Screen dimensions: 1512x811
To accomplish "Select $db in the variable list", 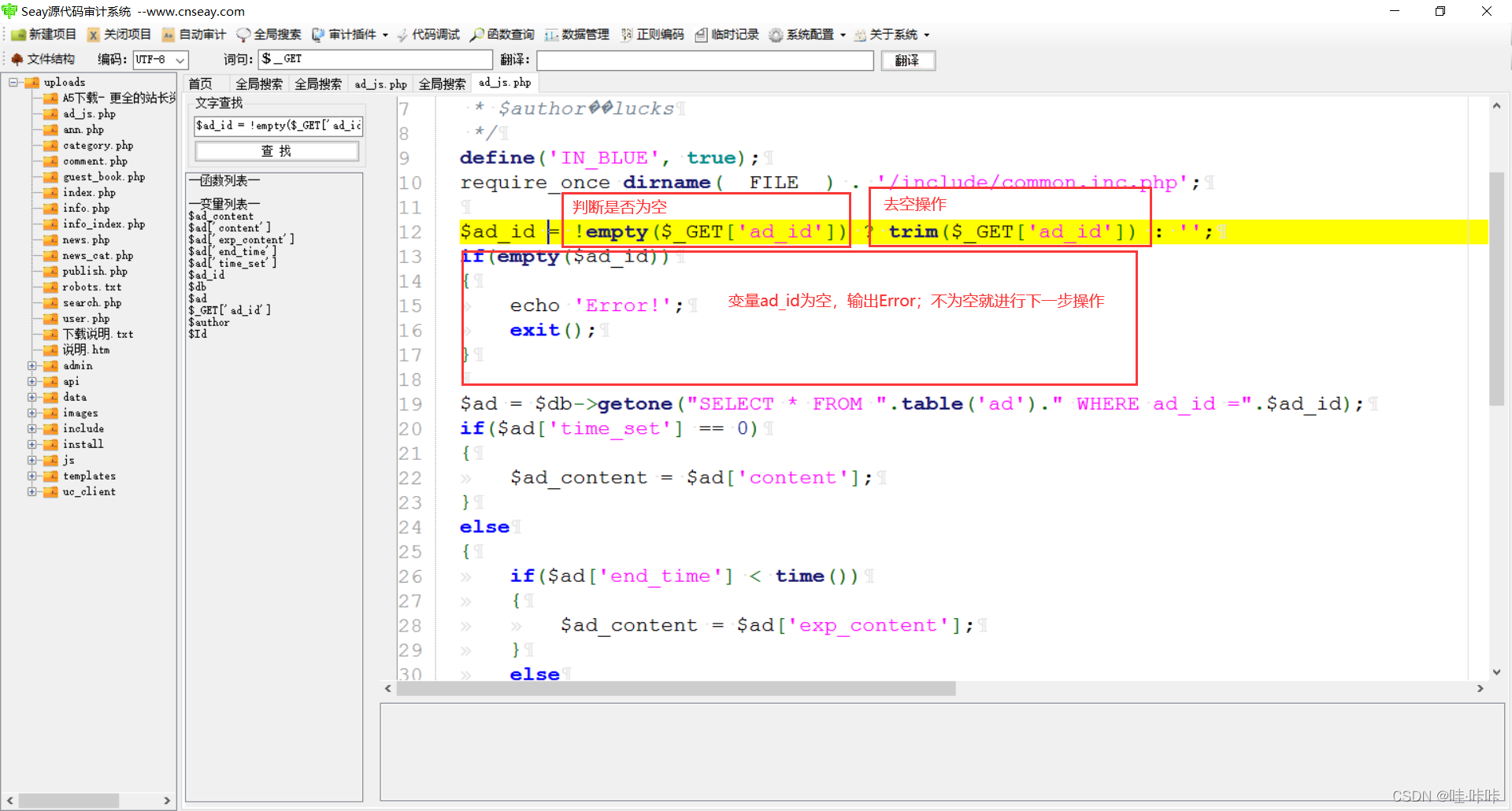I will click(x=197, y=287).
